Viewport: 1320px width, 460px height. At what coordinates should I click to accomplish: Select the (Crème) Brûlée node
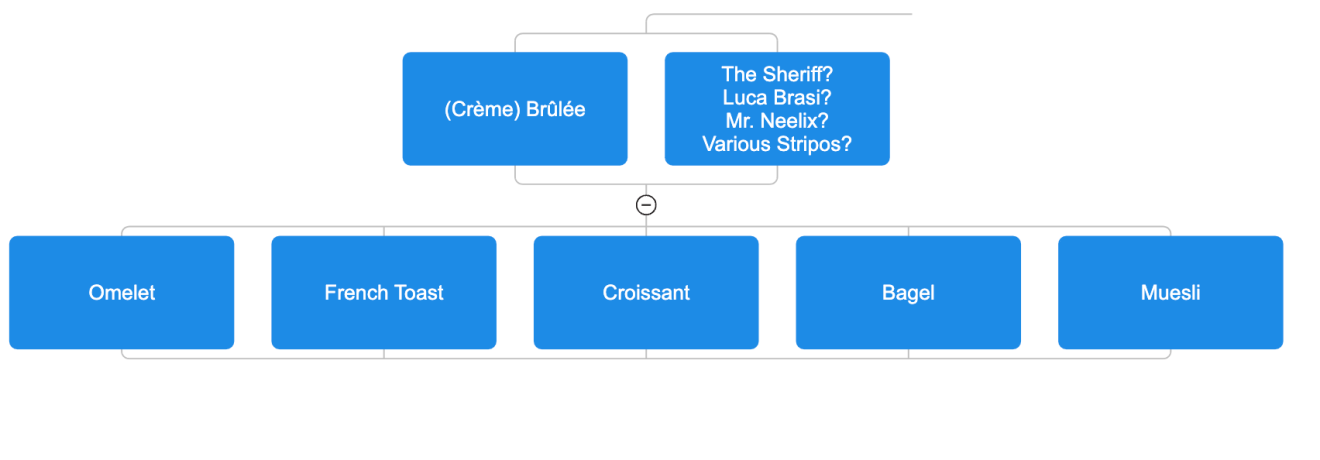515,109
